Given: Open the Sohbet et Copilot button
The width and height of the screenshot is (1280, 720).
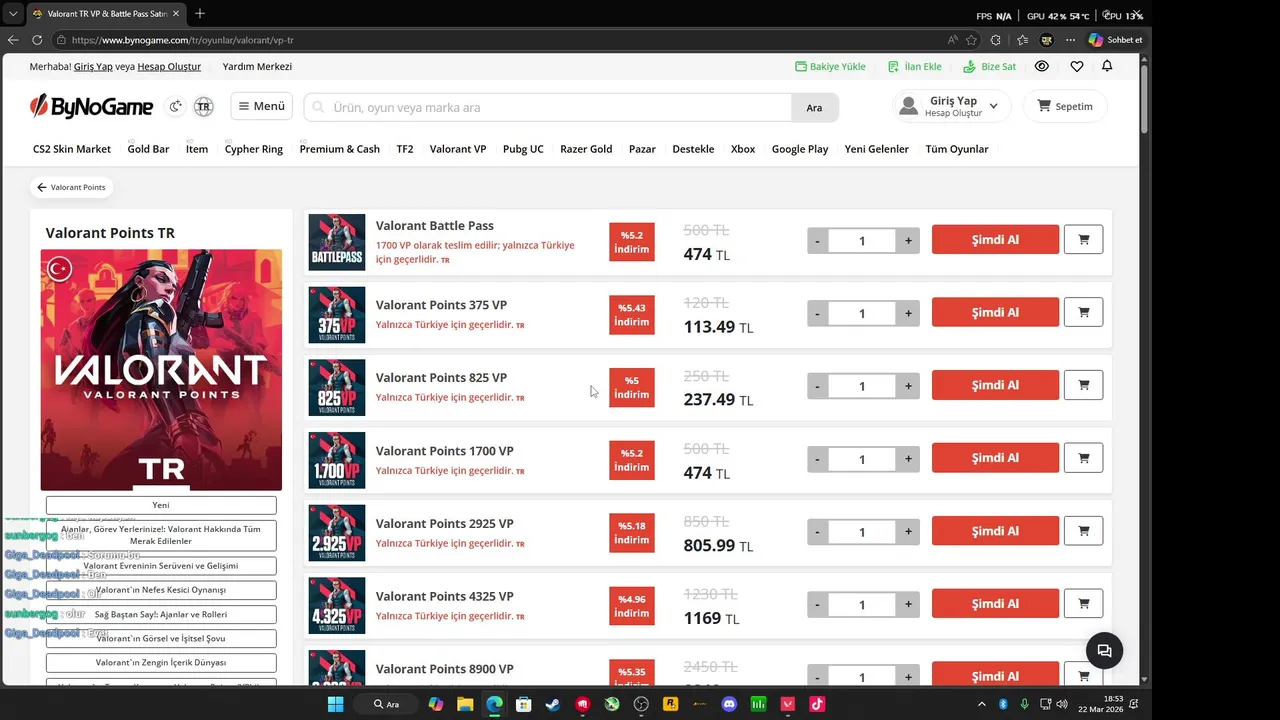Looking at the screenshot, I should click(x=1115, y=40).
